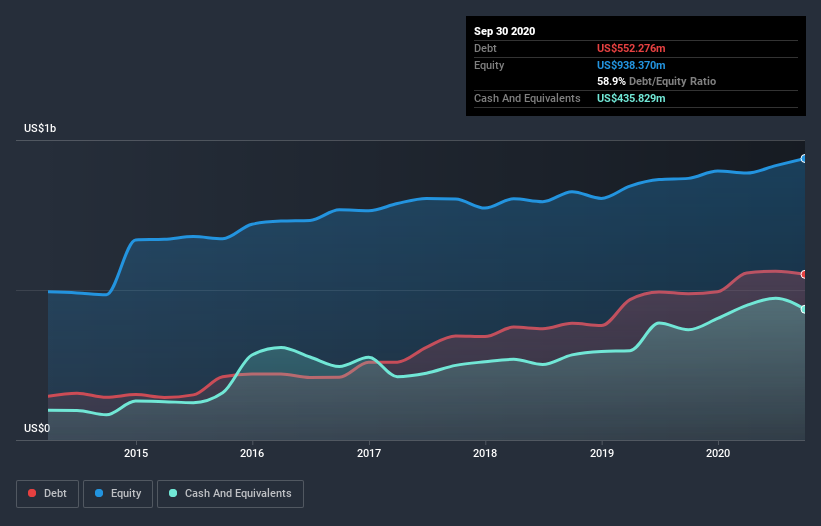
Task: Select the red Debt endpoint marker
Action: pyautogui.click(x=804, y=274)
